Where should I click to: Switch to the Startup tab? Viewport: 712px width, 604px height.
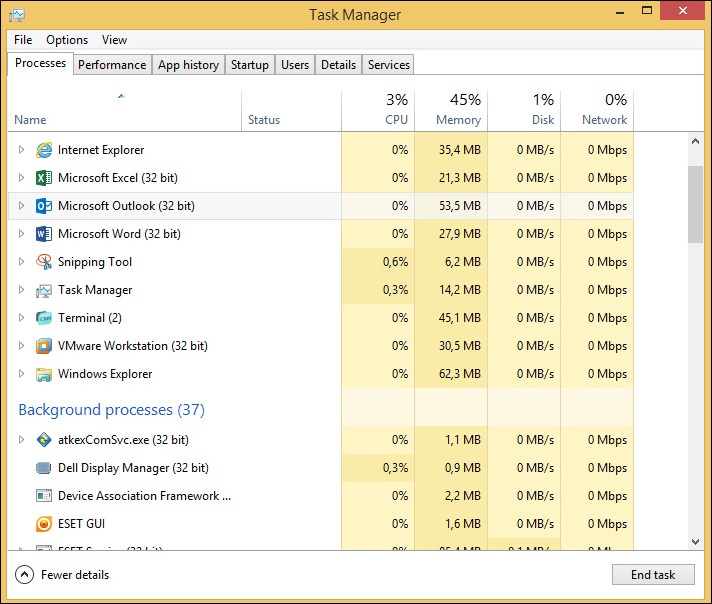coord(250,65)
